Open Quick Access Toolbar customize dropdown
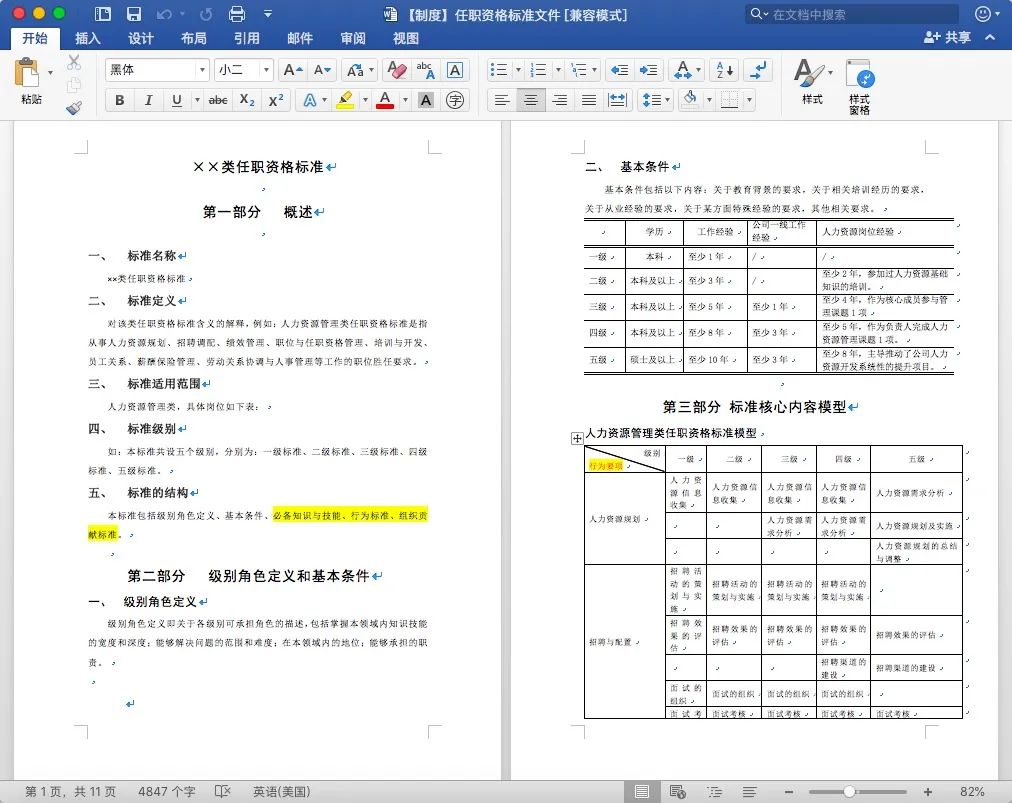The width and height of the screenshot is (1012, 803). click(x=268, y=14)
